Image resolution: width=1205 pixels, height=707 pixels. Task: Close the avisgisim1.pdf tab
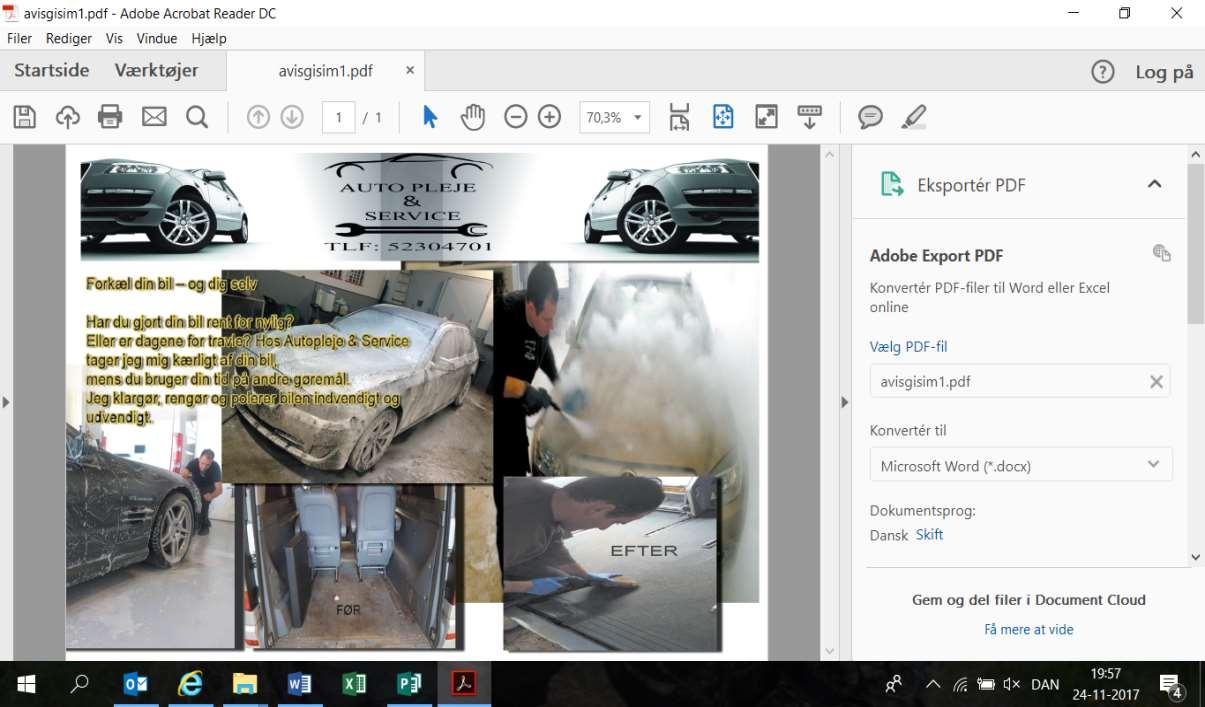(x=410, y=71)
